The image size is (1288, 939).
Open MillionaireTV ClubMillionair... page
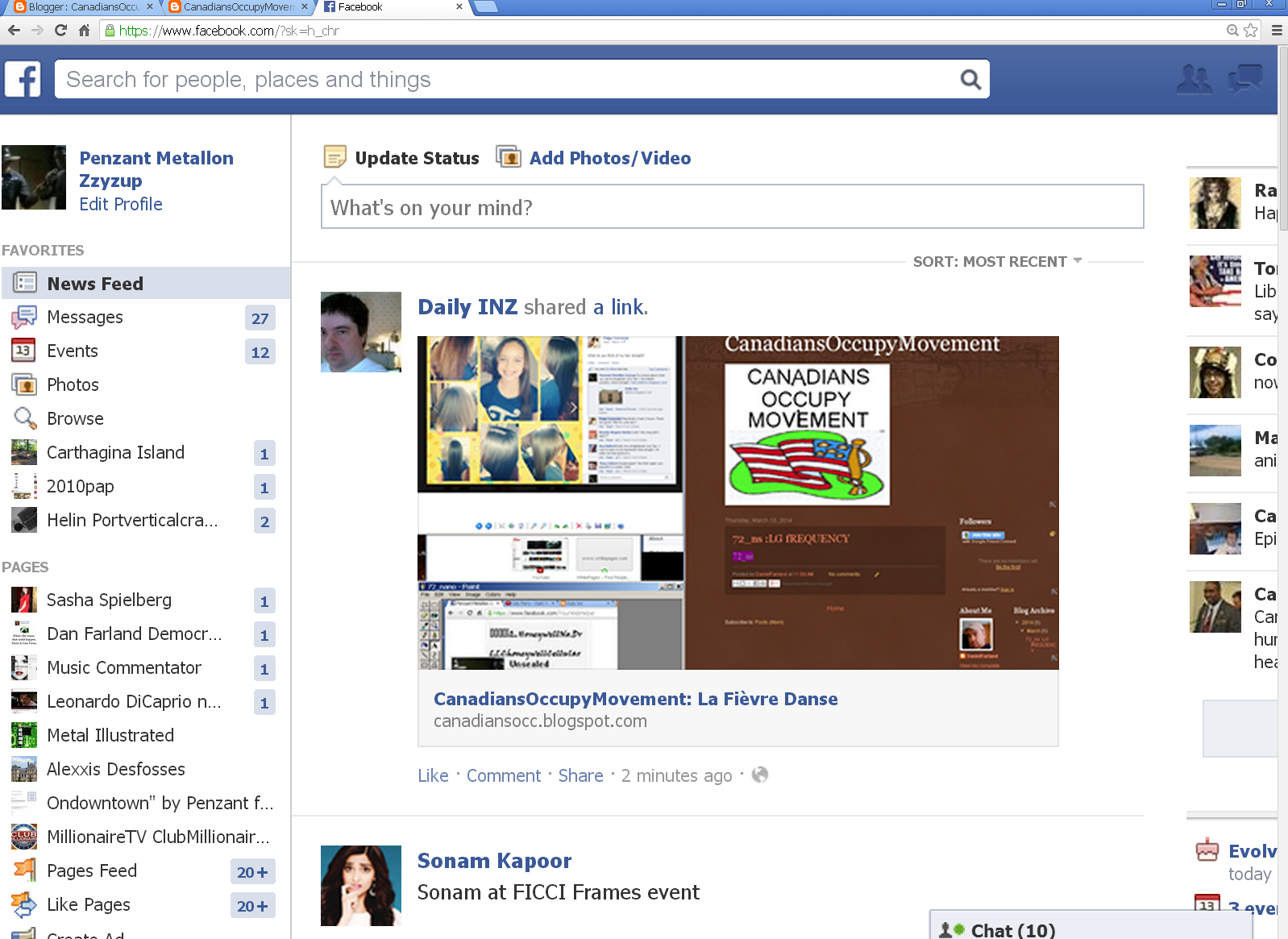(146, 837)
